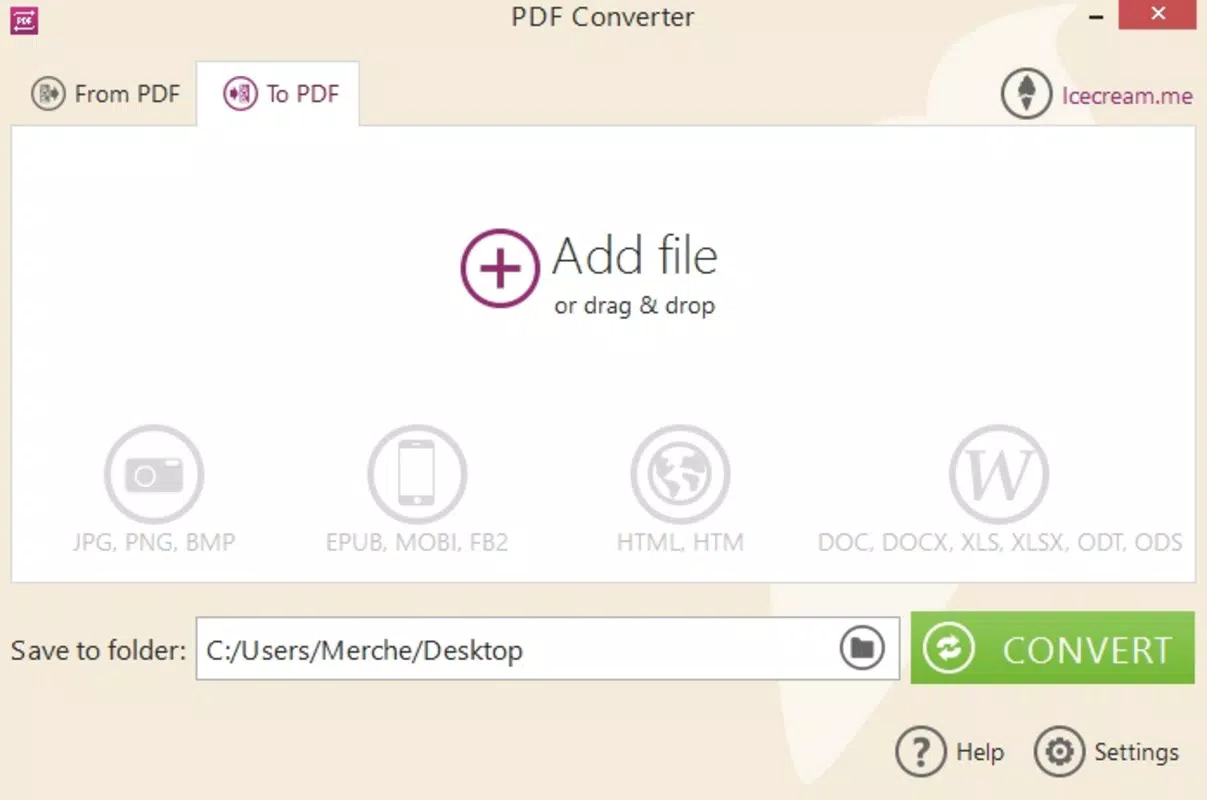1207x800 pixels.
Task: Open the folder browse icon
Action: (x=862, y=649)
